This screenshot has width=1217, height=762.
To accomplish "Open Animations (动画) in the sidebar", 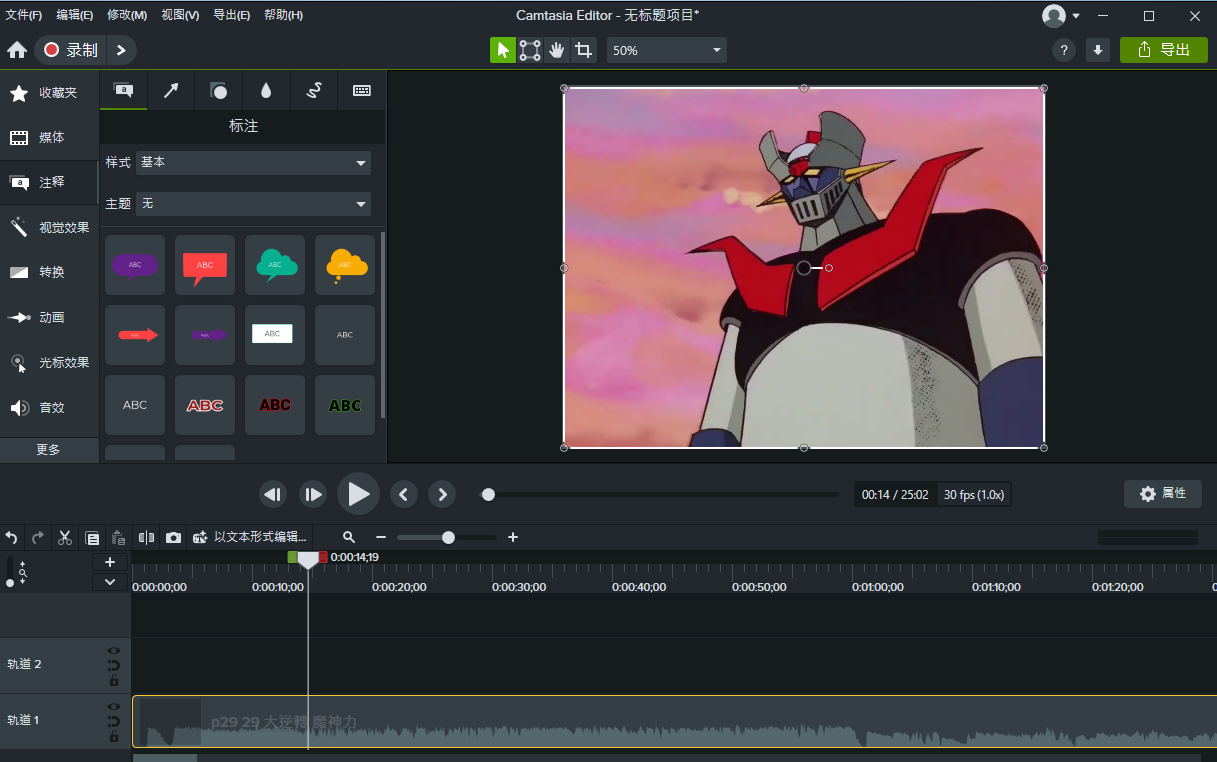I will pos(49,318).
